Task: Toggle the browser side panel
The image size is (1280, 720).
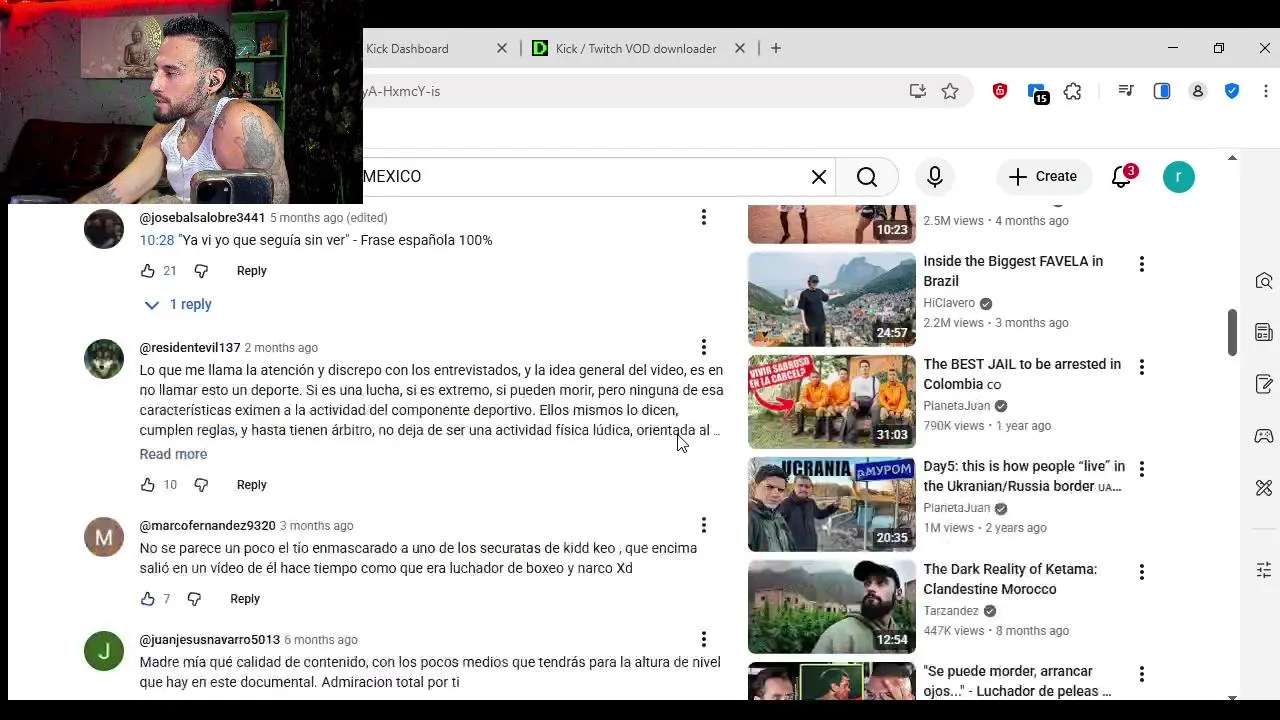Action: click(1162, 91)
